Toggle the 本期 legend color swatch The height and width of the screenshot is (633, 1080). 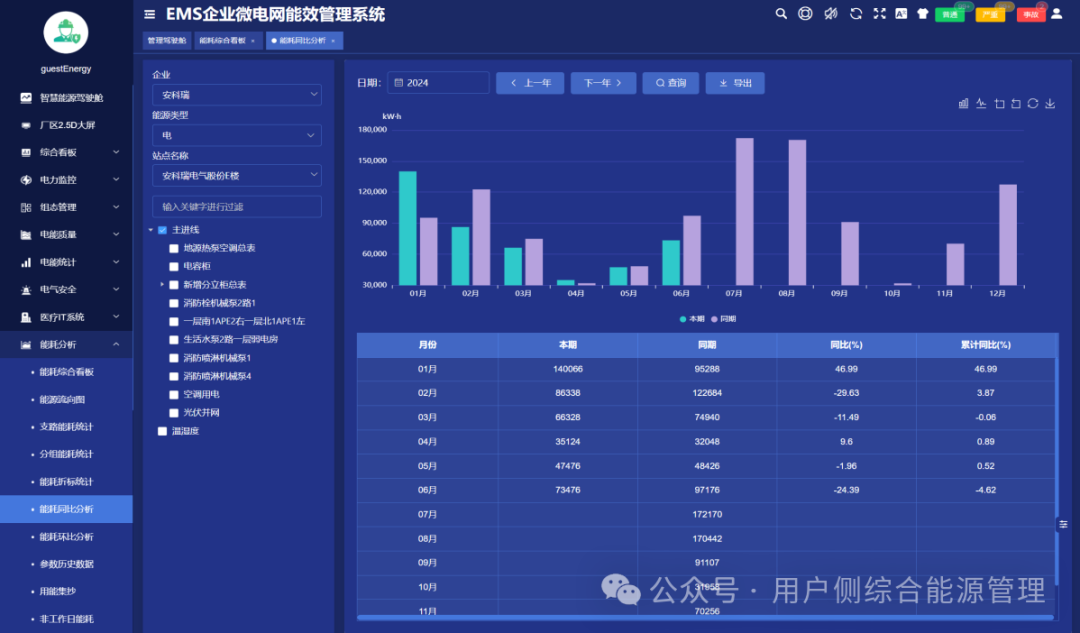[684, 319]
